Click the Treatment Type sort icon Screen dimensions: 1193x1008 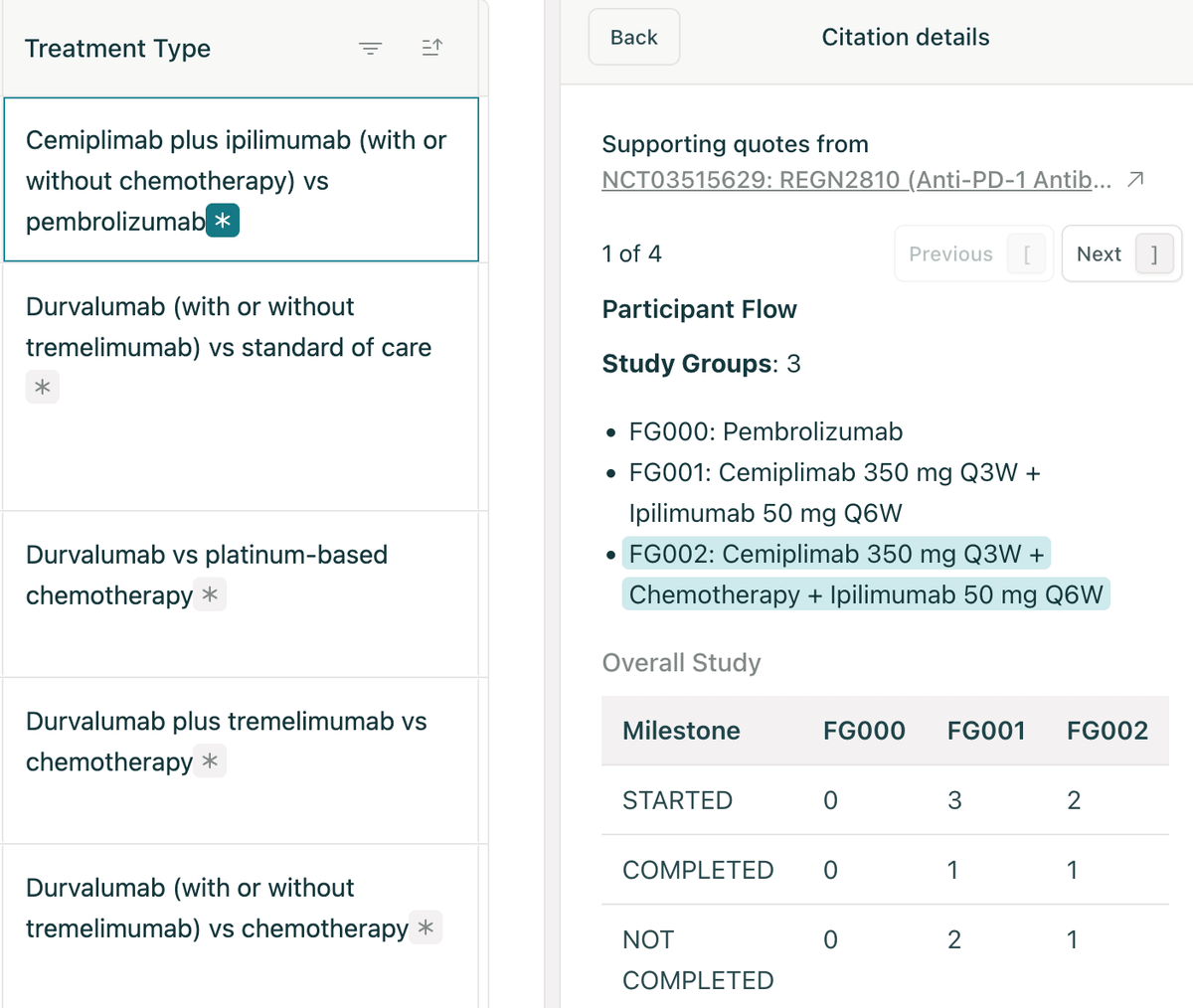coord(432,48)
